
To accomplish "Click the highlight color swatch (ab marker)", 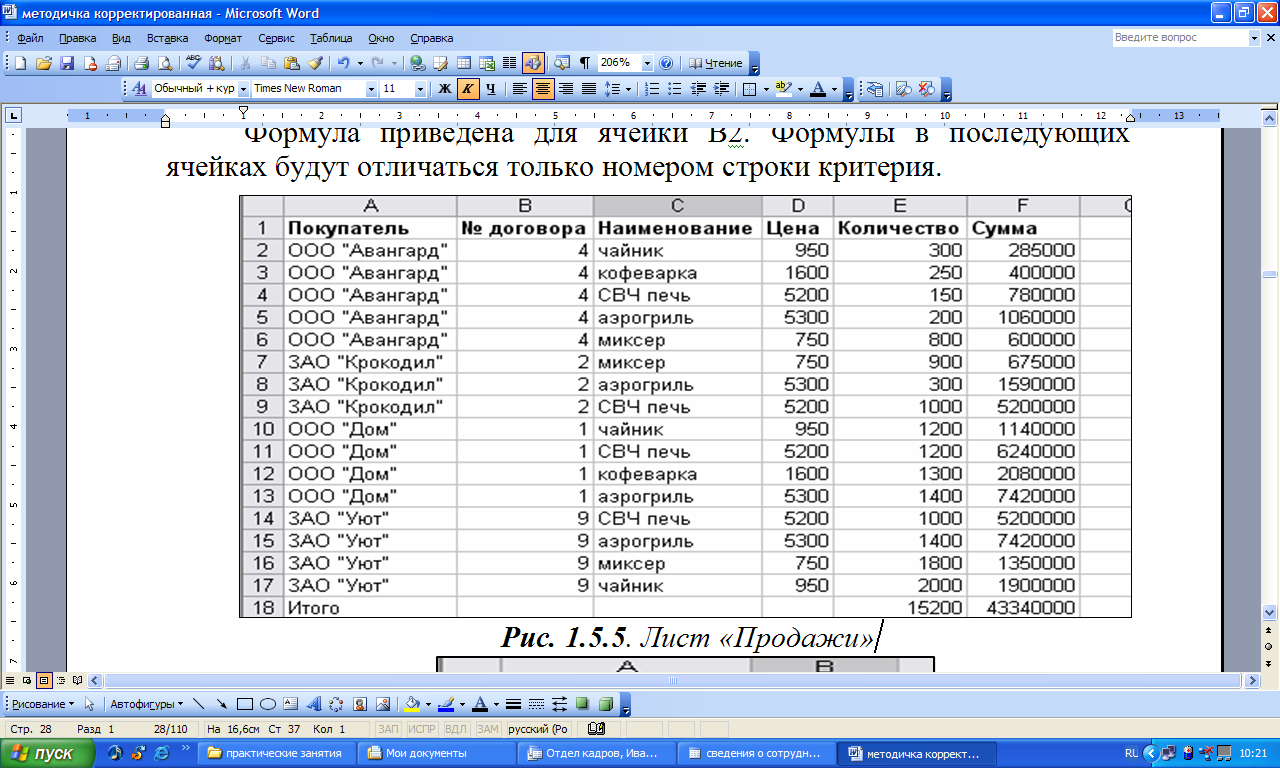I will pos(783,89).
